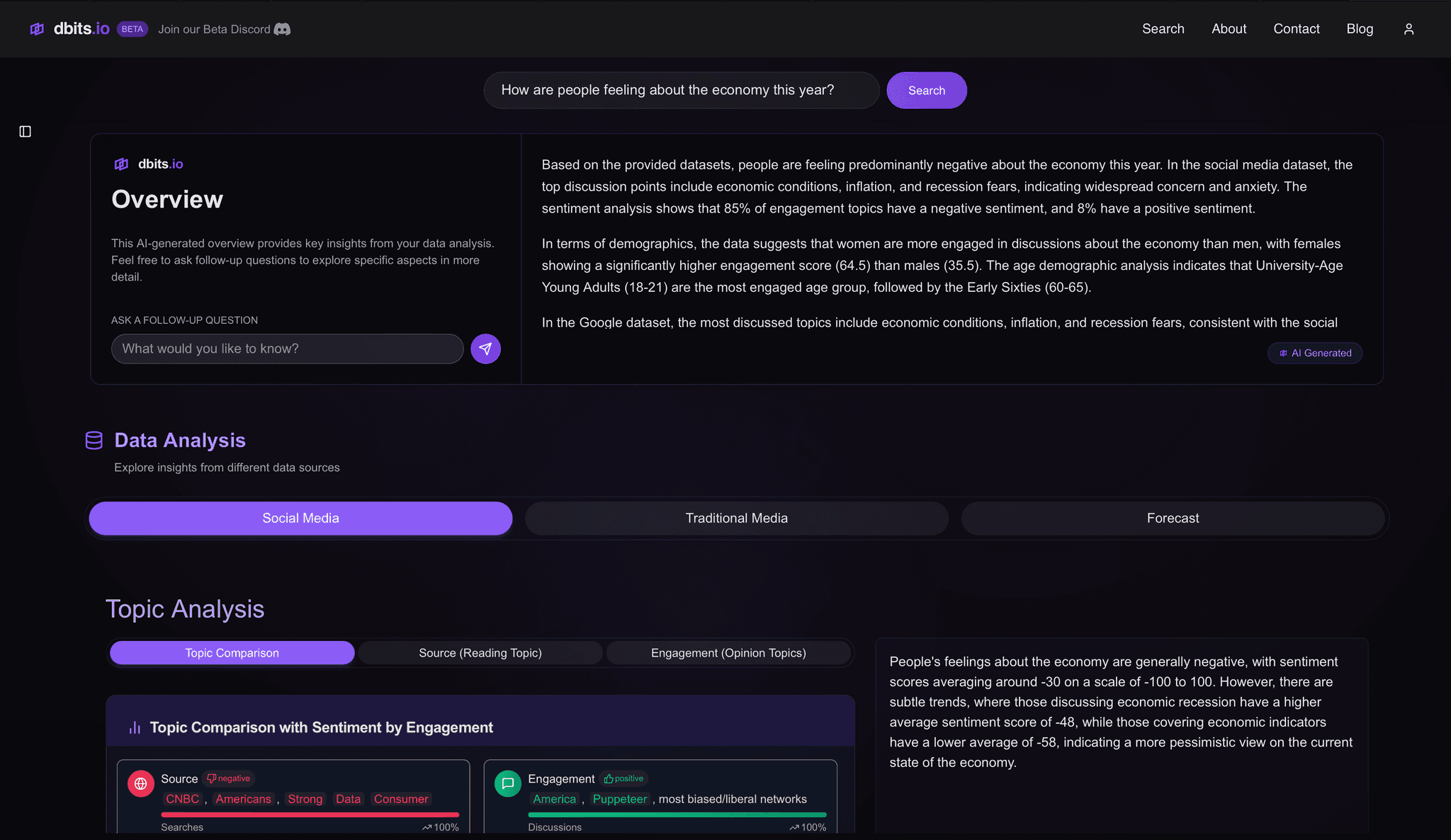Click the follow-up question input field
This screenshot has width=1451, height=840.
(x=287, y=348)
